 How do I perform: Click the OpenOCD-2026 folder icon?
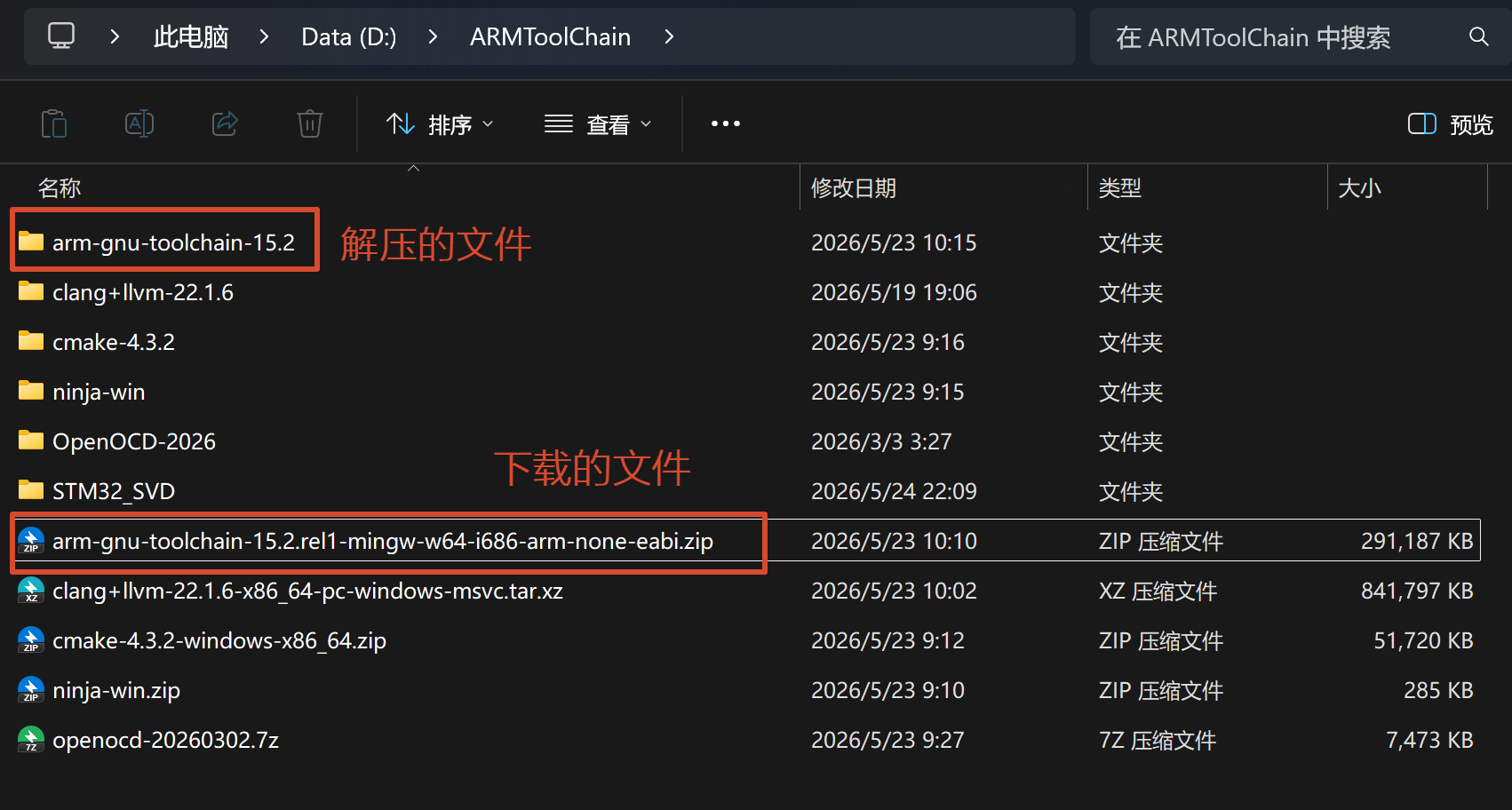[x=31, y=441]
